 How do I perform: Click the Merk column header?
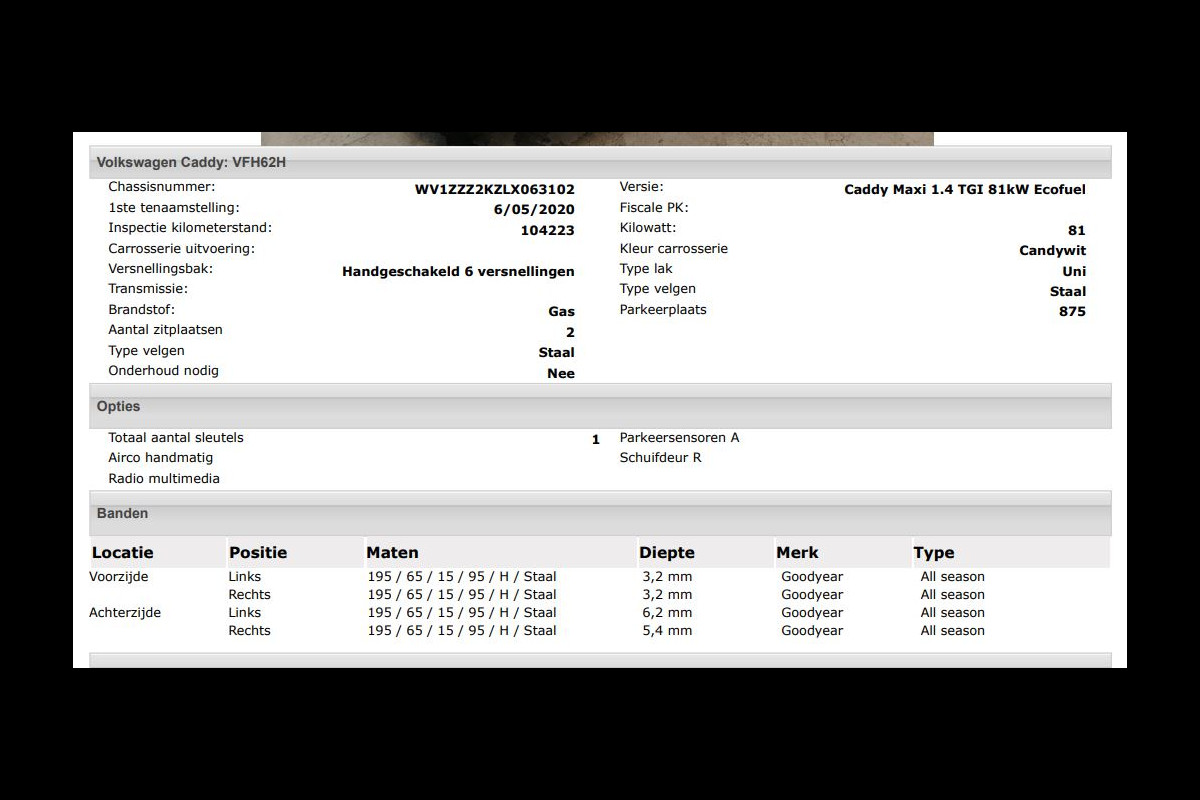tap(797, 553)
